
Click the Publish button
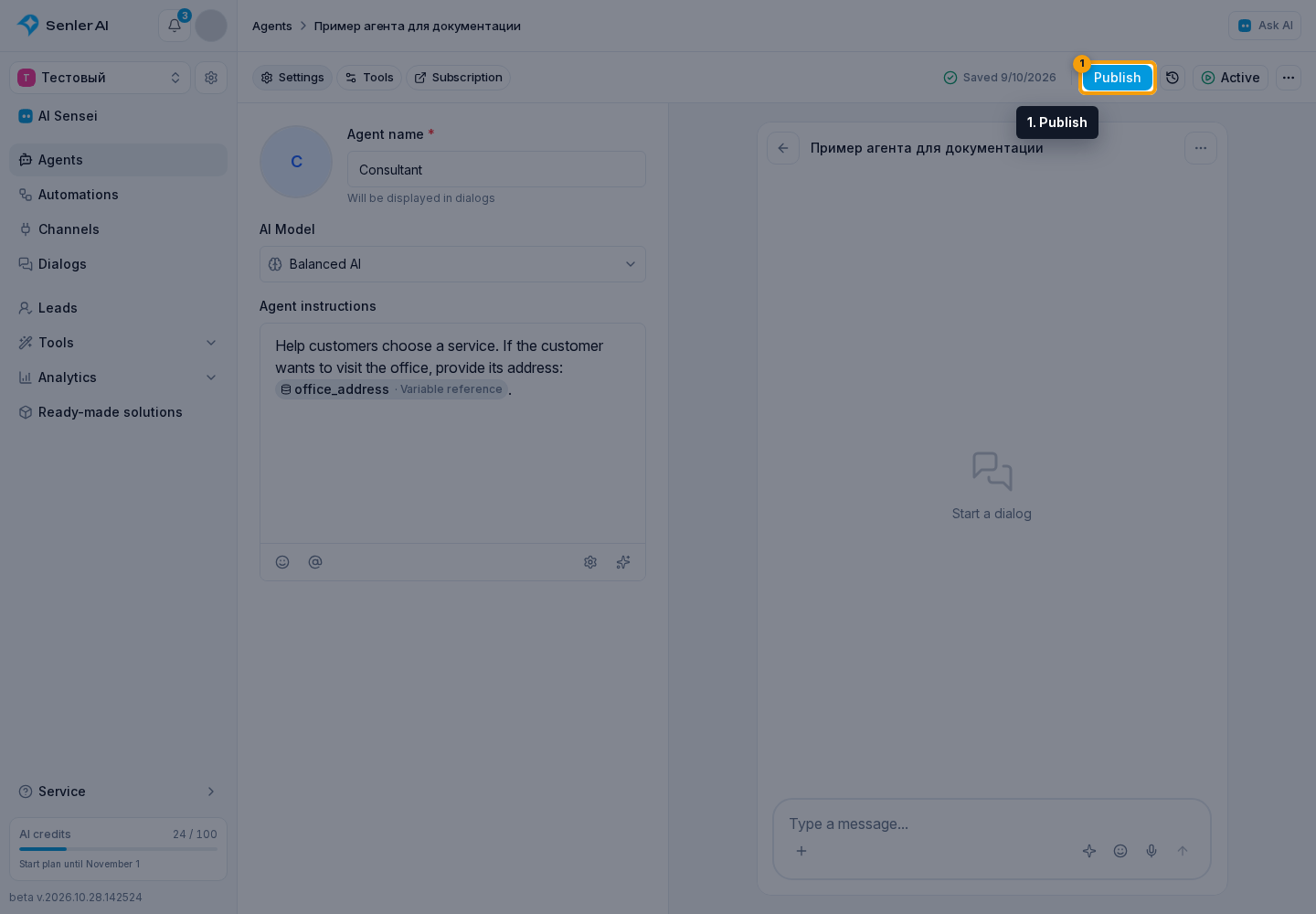(x=1118, y=78)
